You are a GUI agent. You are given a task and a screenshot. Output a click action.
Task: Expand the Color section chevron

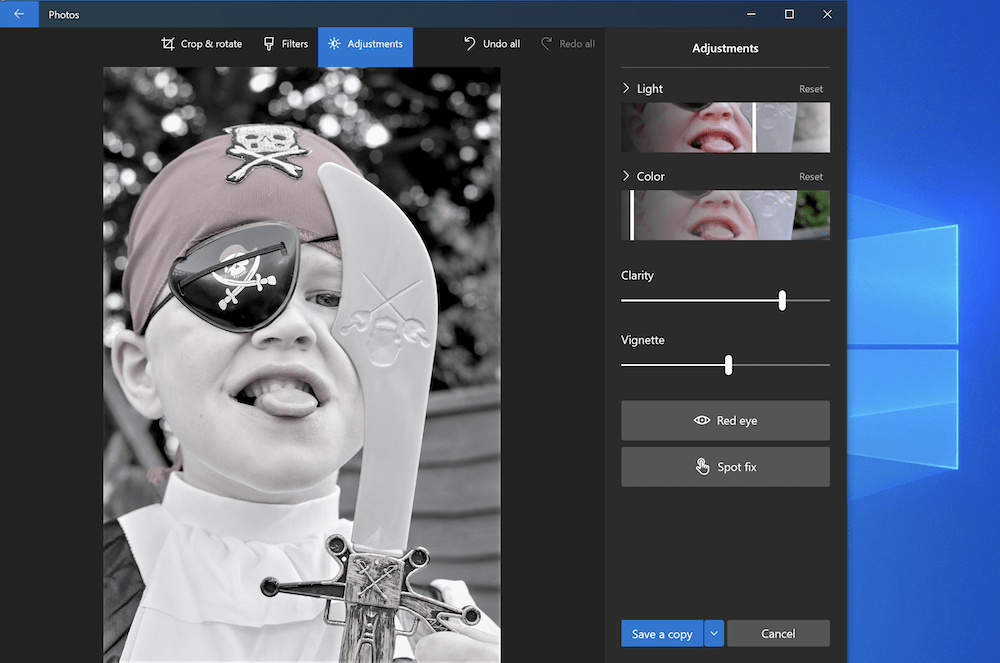click(627, 177)
